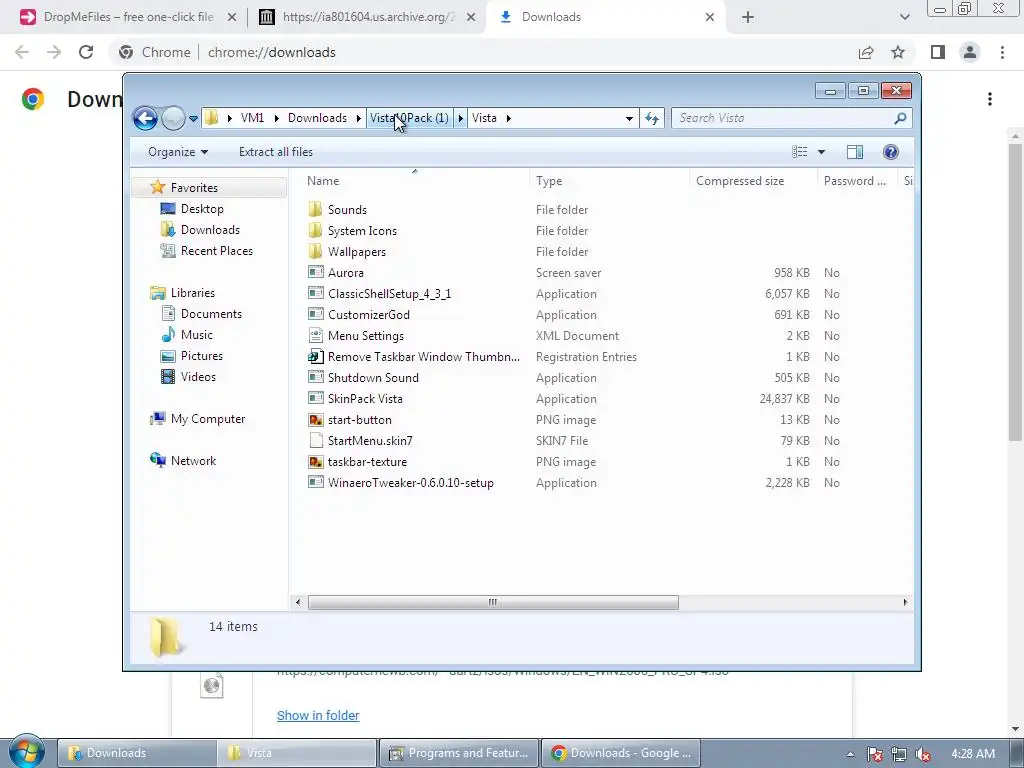Select Network in sidebar

pyautogui.click(x=193, y=461)
